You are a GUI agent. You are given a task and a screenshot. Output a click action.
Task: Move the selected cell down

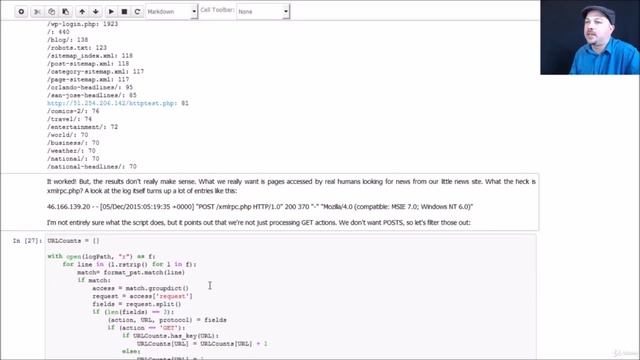tap(96, 12)
